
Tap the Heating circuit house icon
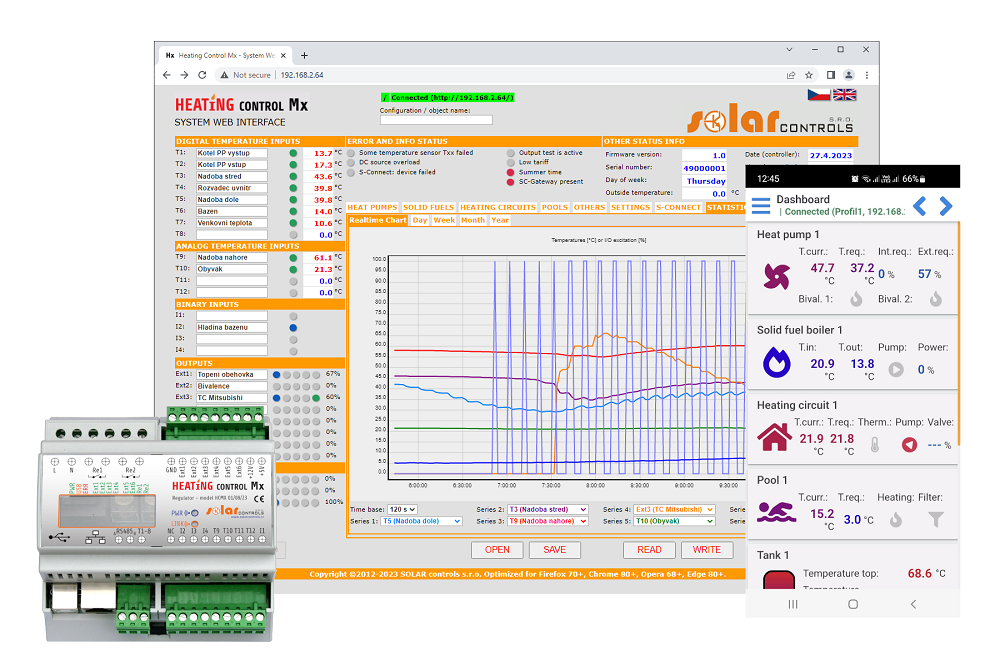click(x=774, y=438)
